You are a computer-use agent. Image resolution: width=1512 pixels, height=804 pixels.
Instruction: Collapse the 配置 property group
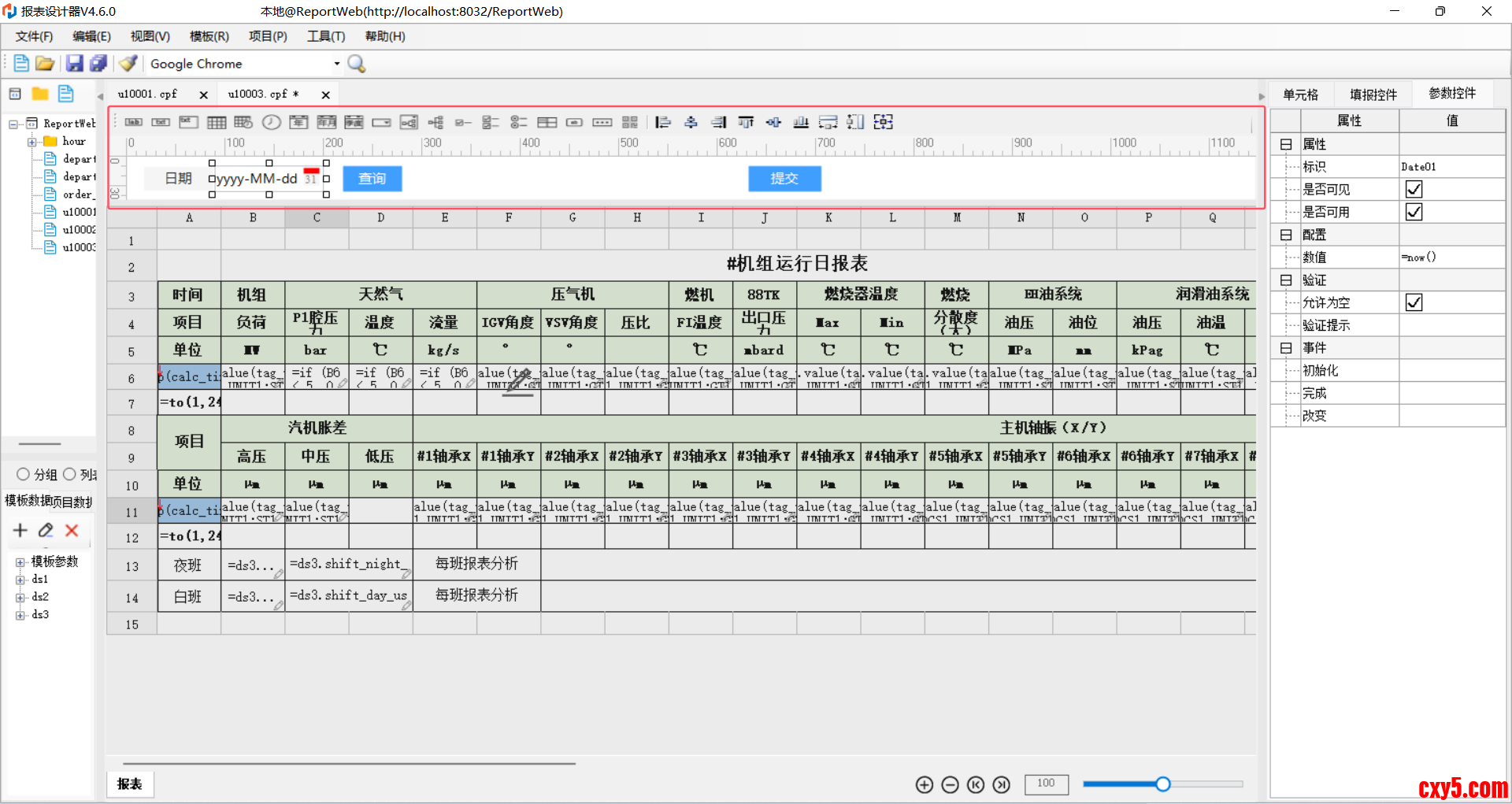pos(1286,235)
